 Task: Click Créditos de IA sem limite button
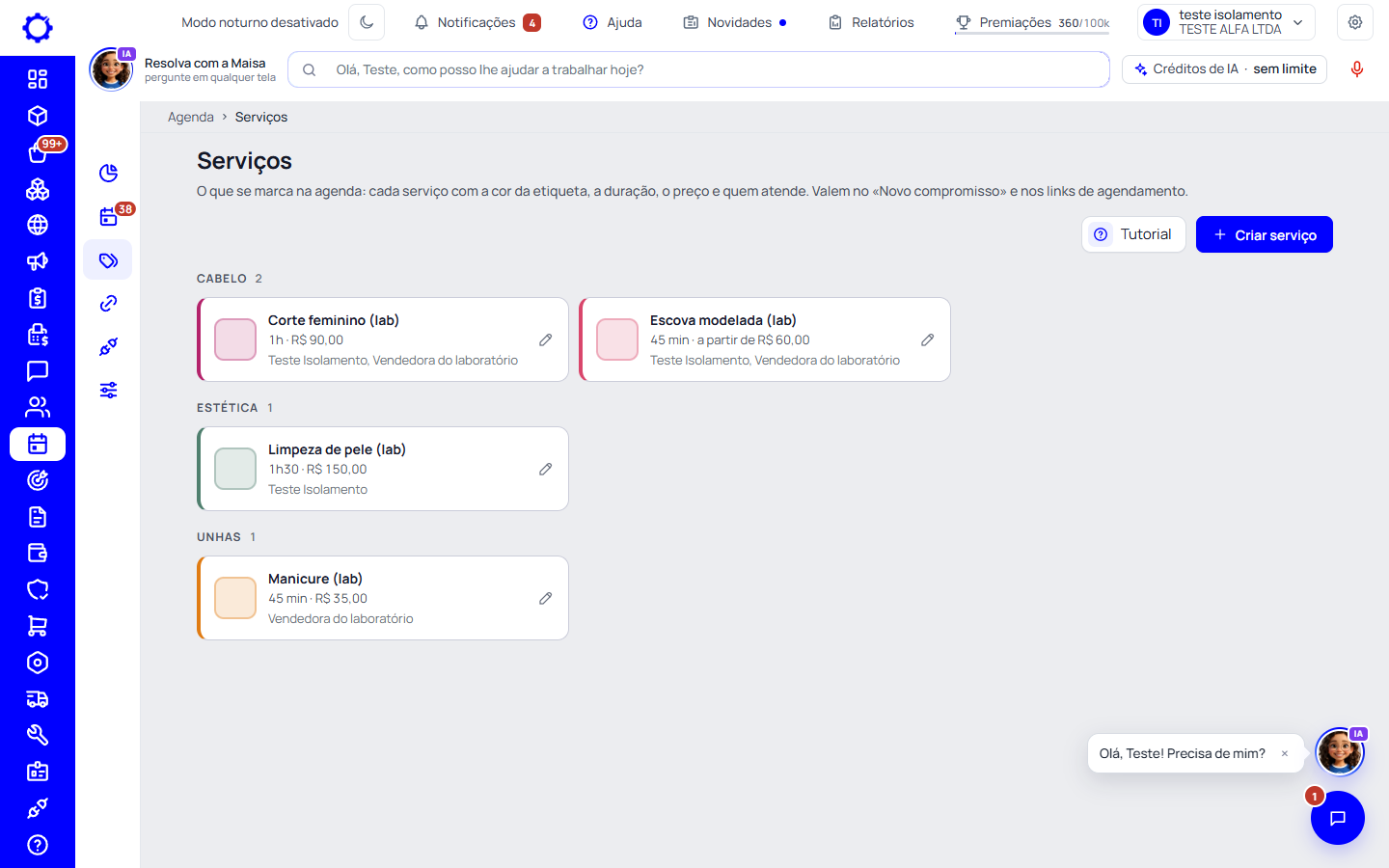click(1225, 69)
